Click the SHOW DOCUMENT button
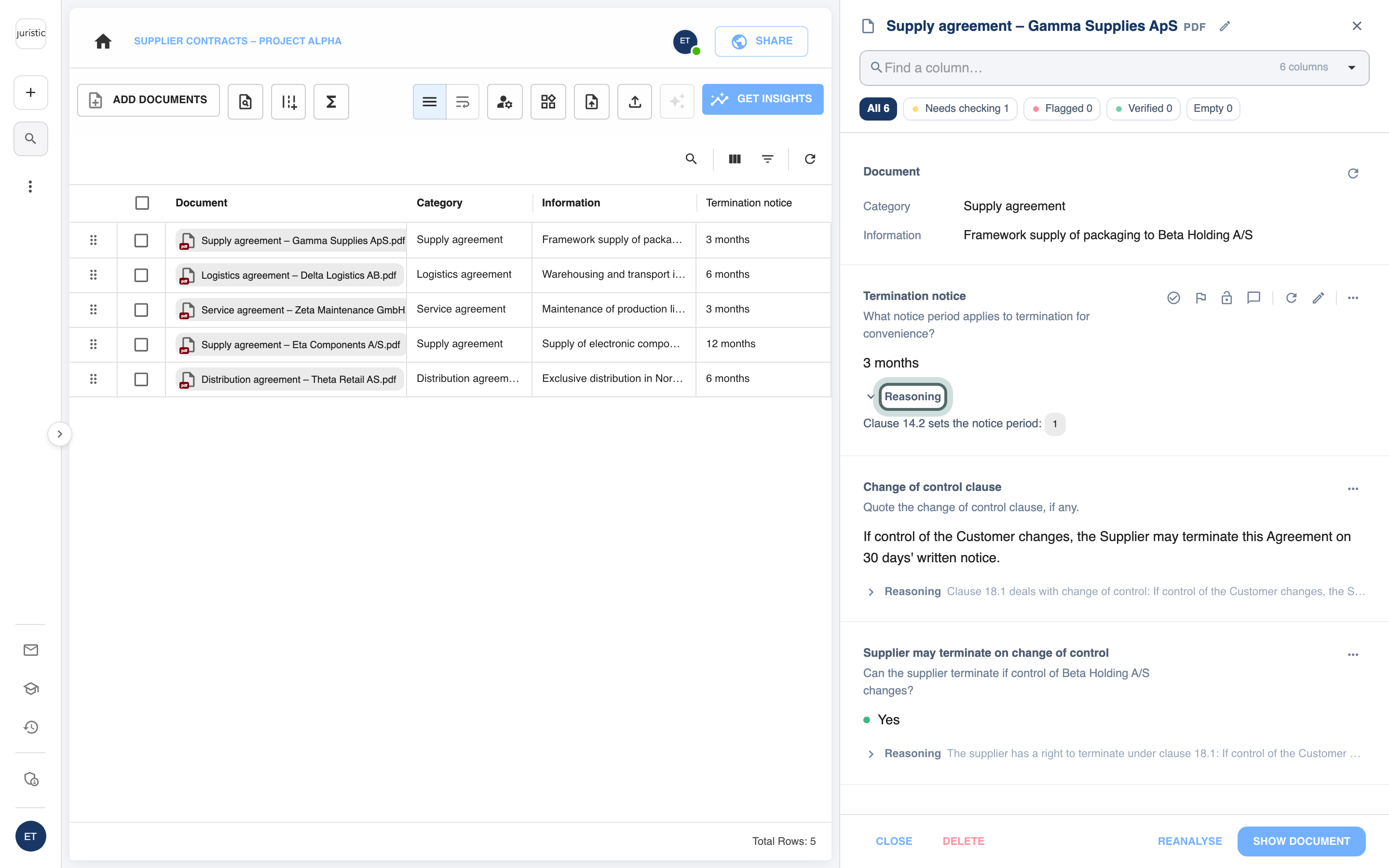This screenshot has height=868, width=1389. click(1301, 841)
